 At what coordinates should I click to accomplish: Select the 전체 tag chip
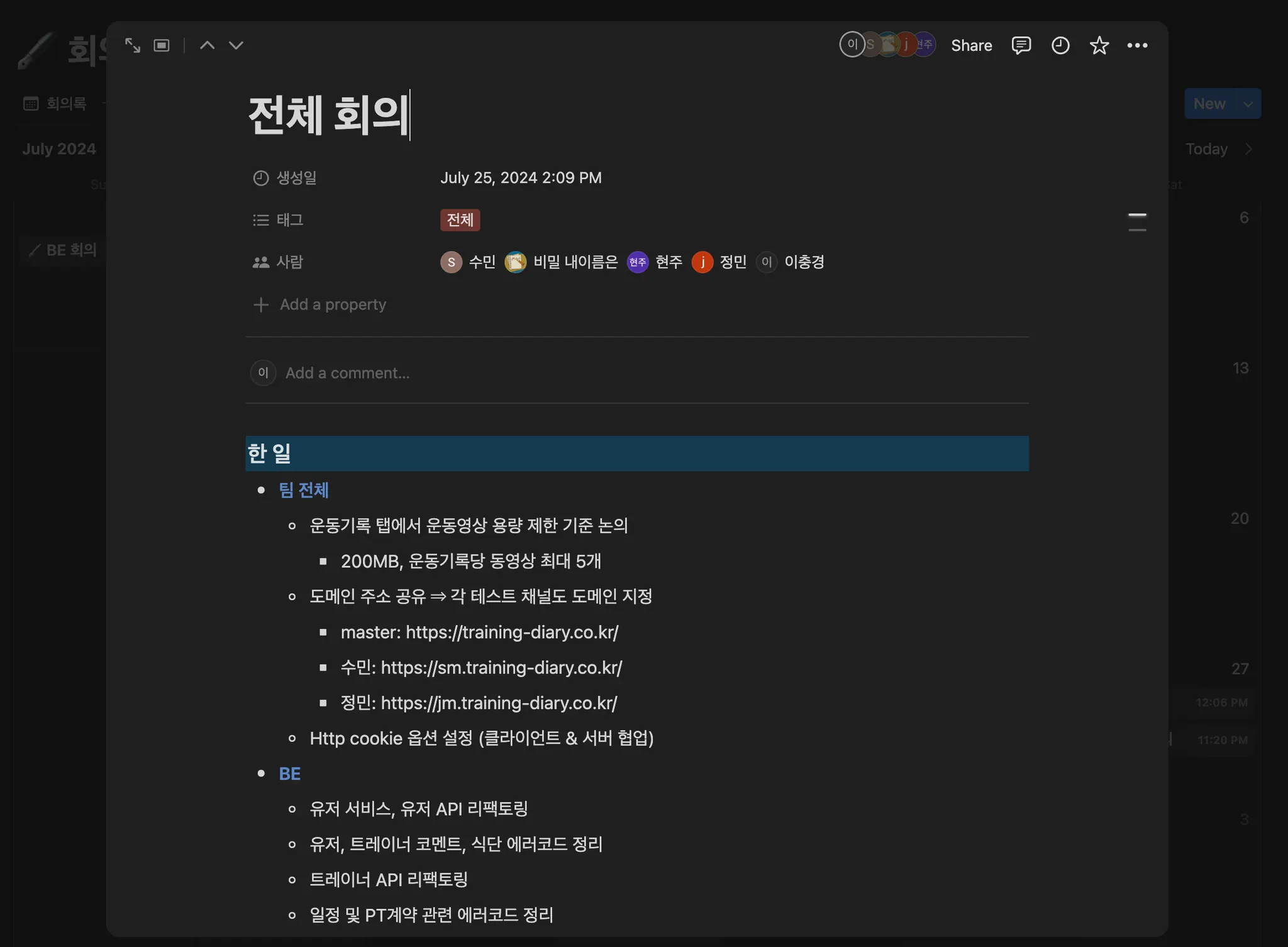(x=460, y=220)
